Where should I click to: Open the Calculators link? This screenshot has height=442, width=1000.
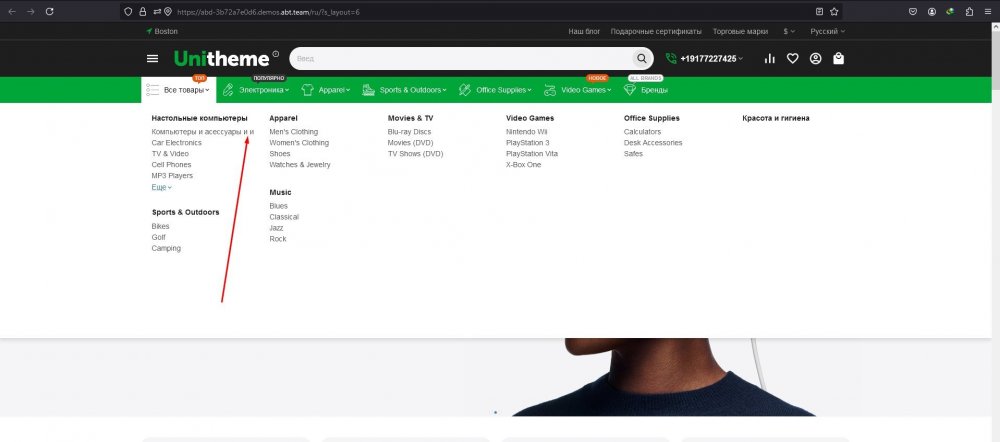[642, 131]
